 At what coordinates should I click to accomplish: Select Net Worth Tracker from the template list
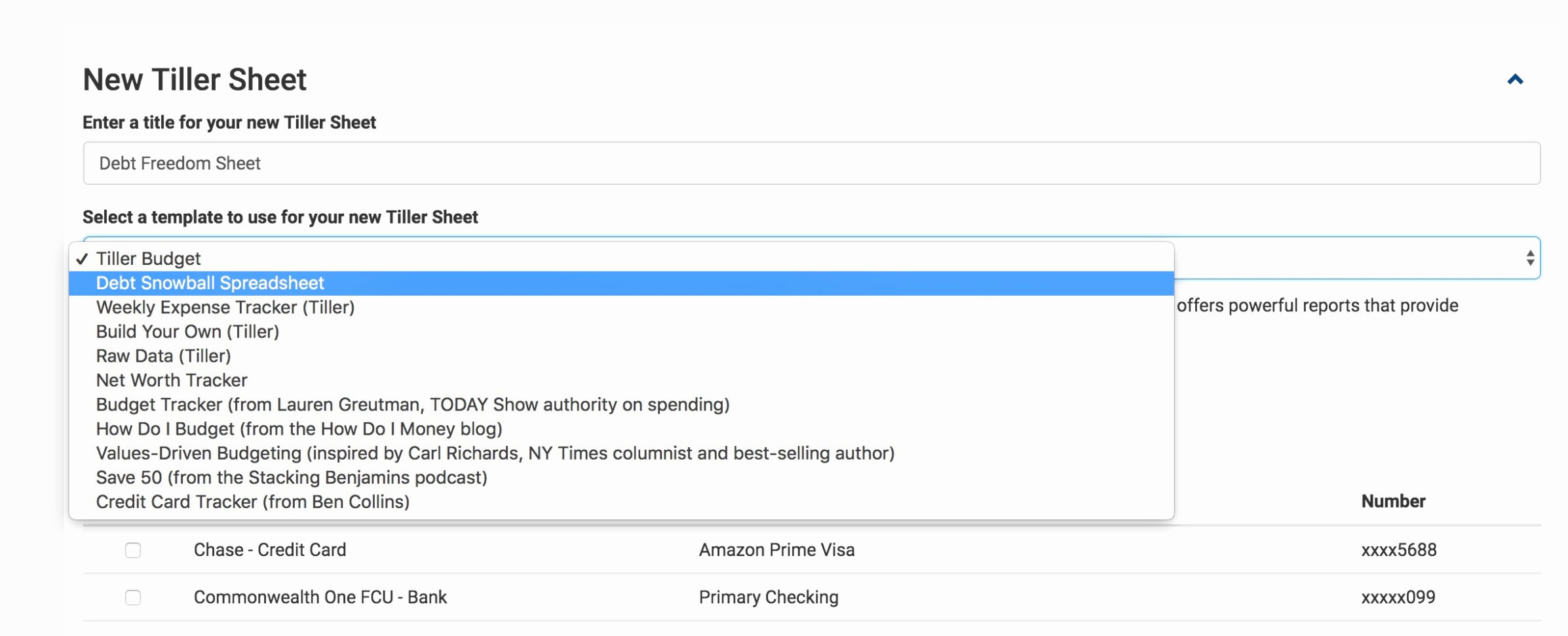(x=172, y=380)
